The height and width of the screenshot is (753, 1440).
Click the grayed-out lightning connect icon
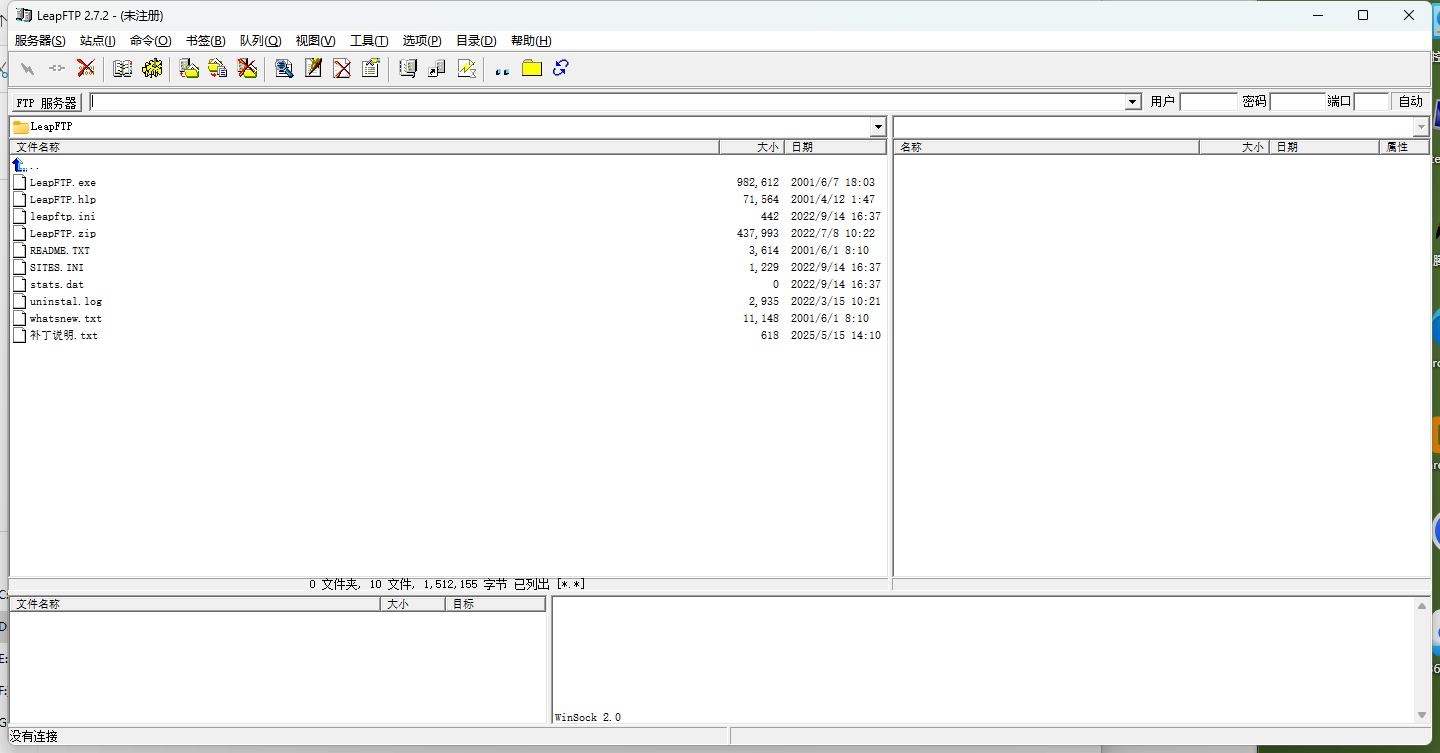coord(27,69)
